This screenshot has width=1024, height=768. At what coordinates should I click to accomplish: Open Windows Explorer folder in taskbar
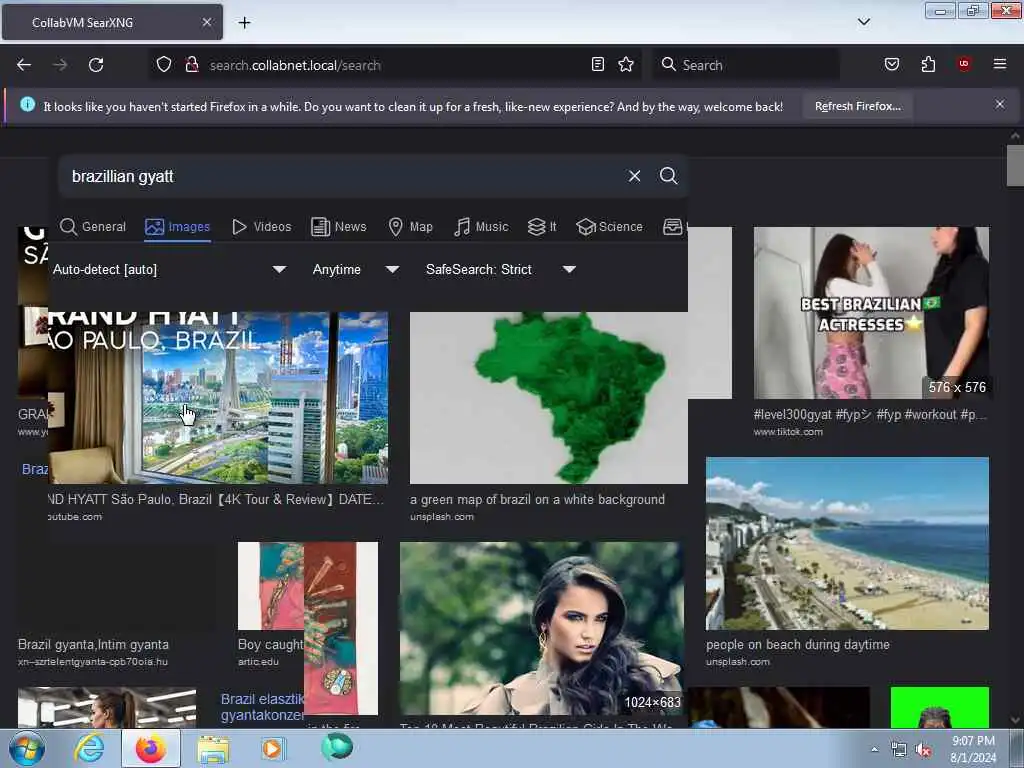tap(213, 750)
